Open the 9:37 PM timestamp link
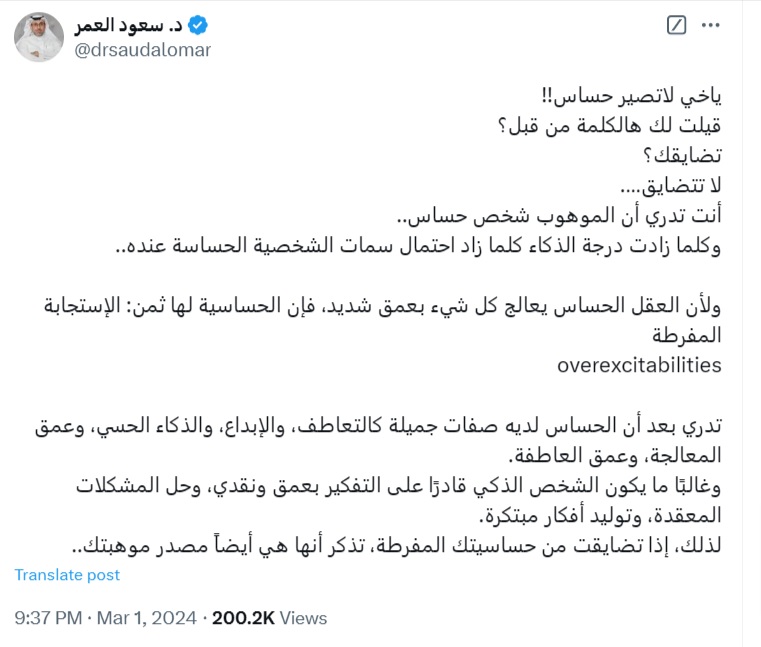Viewport: 761px width, 647px height. pyautogui.click(x=48, y=618)
